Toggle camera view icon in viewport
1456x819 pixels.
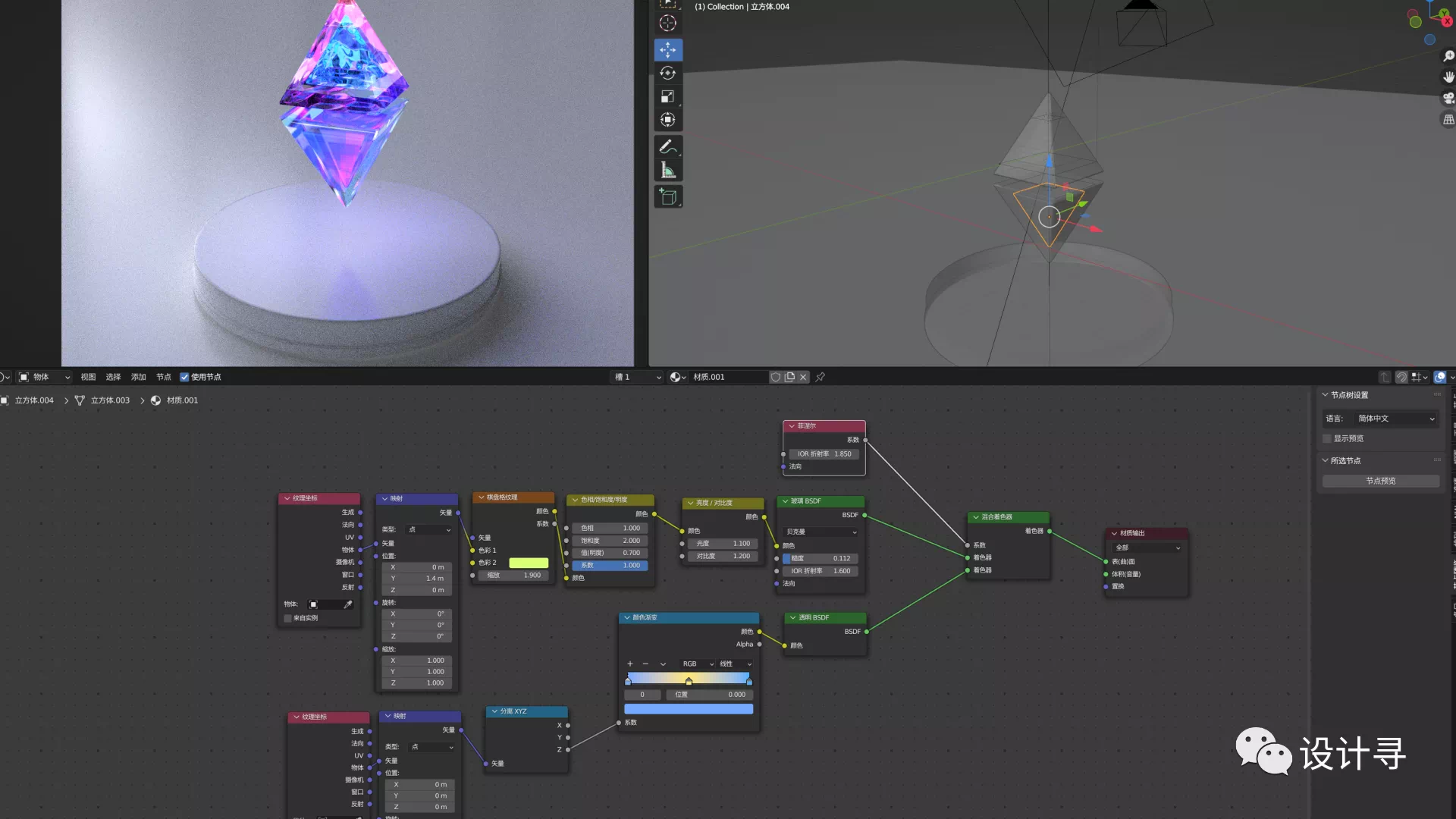tap(1448, 98)
